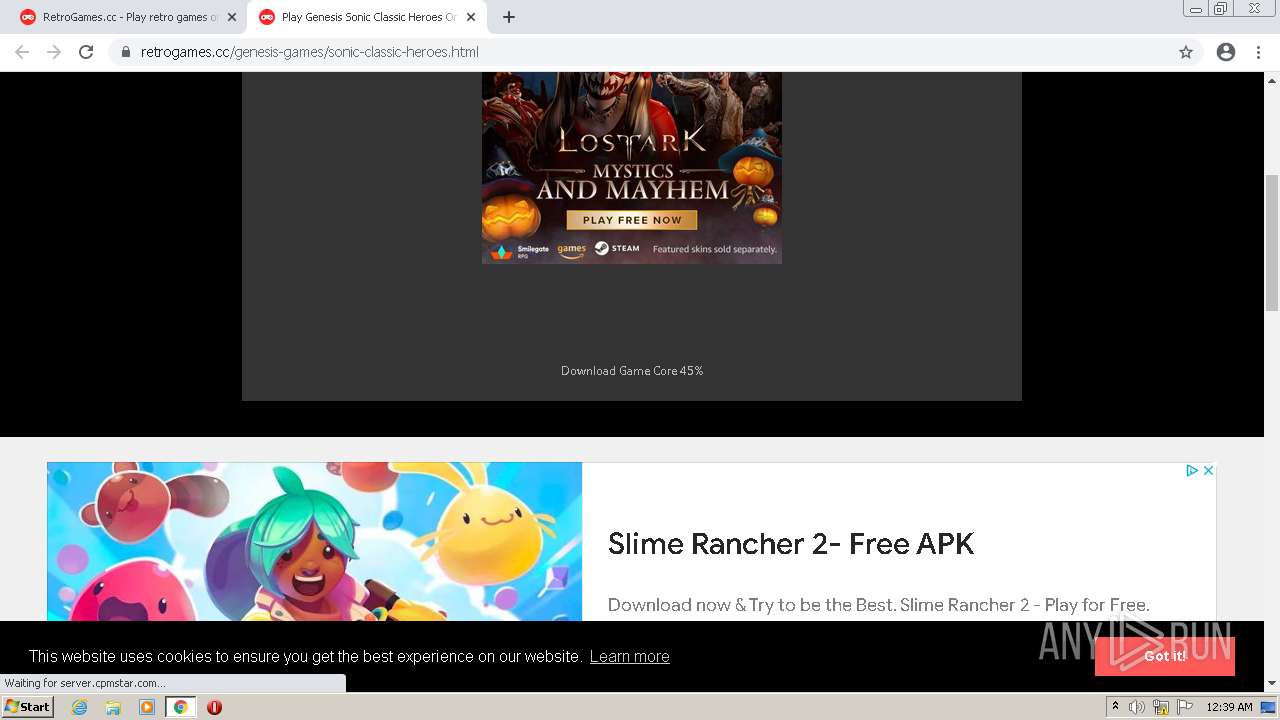Click the scrollbar up arrow

pos(1272,80)
